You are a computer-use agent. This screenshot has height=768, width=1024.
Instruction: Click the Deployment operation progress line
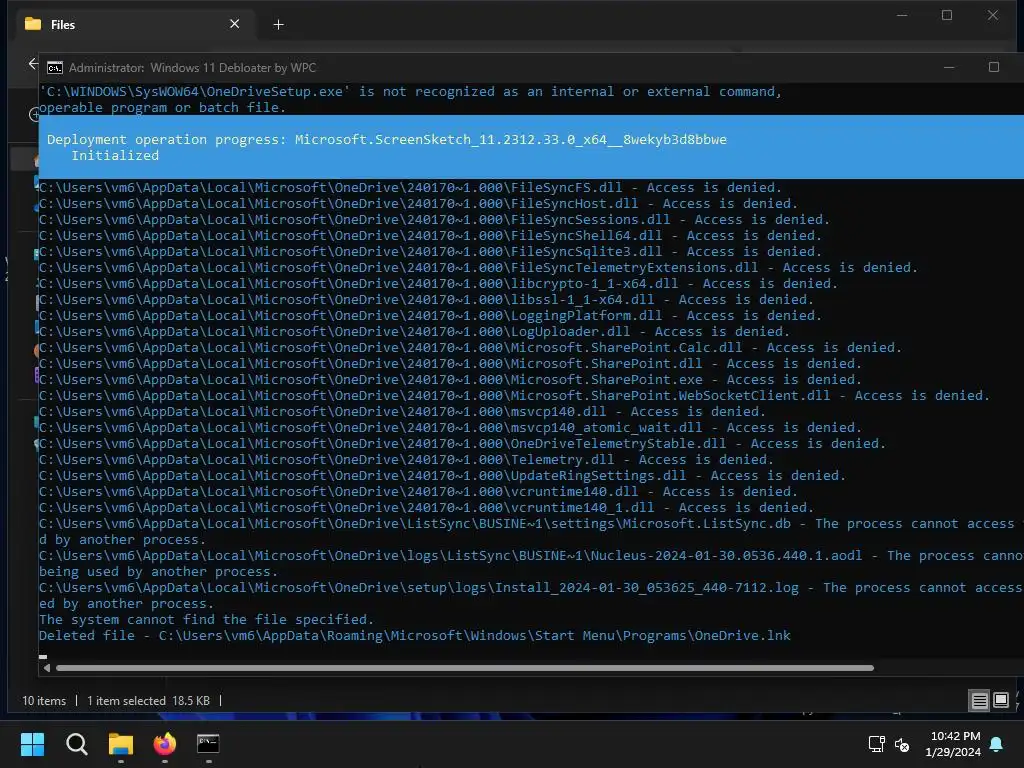point(387,140)
